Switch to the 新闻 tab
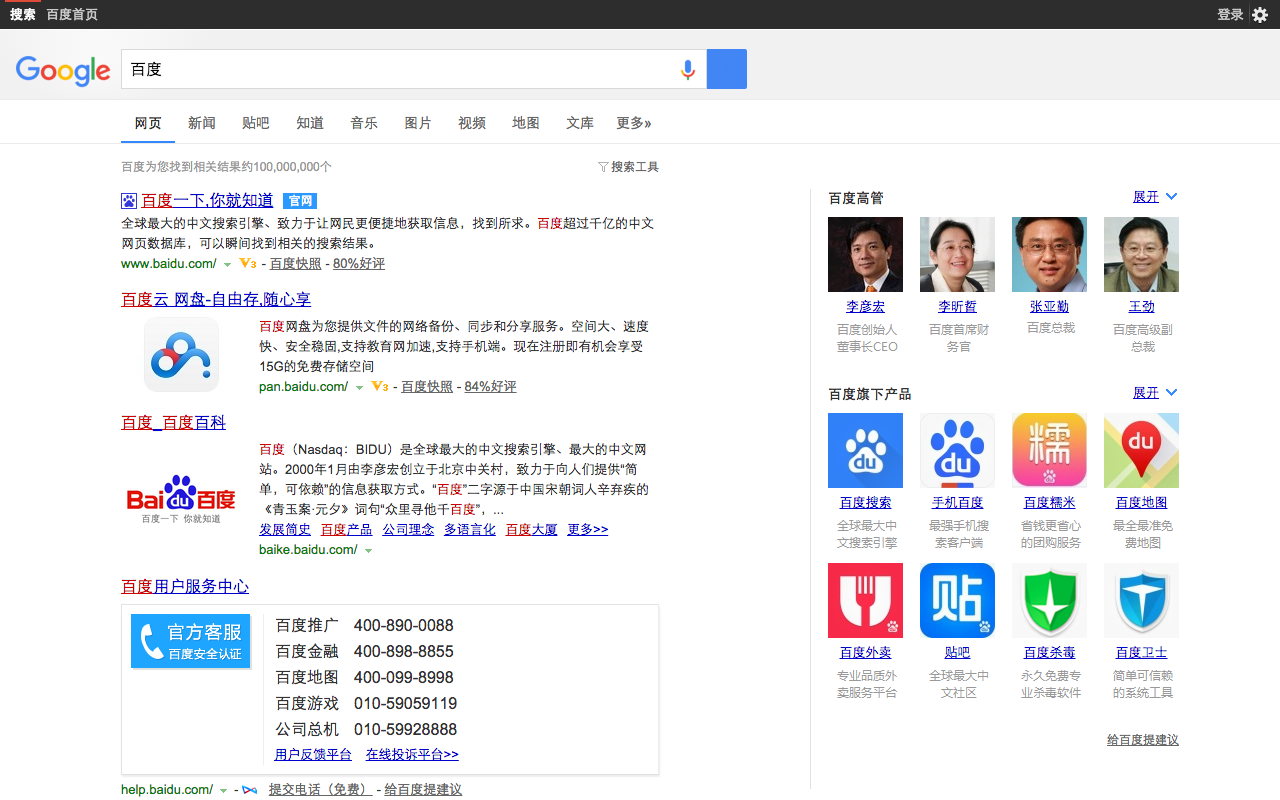 click(202, 123)
